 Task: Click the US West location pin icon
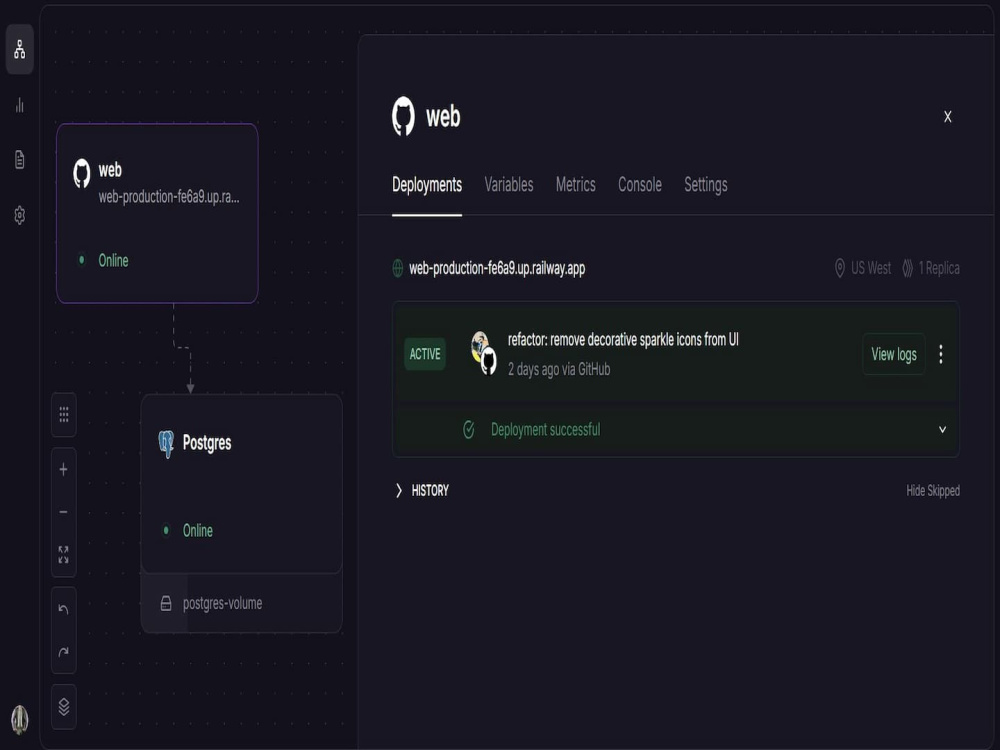pos(840,268)
